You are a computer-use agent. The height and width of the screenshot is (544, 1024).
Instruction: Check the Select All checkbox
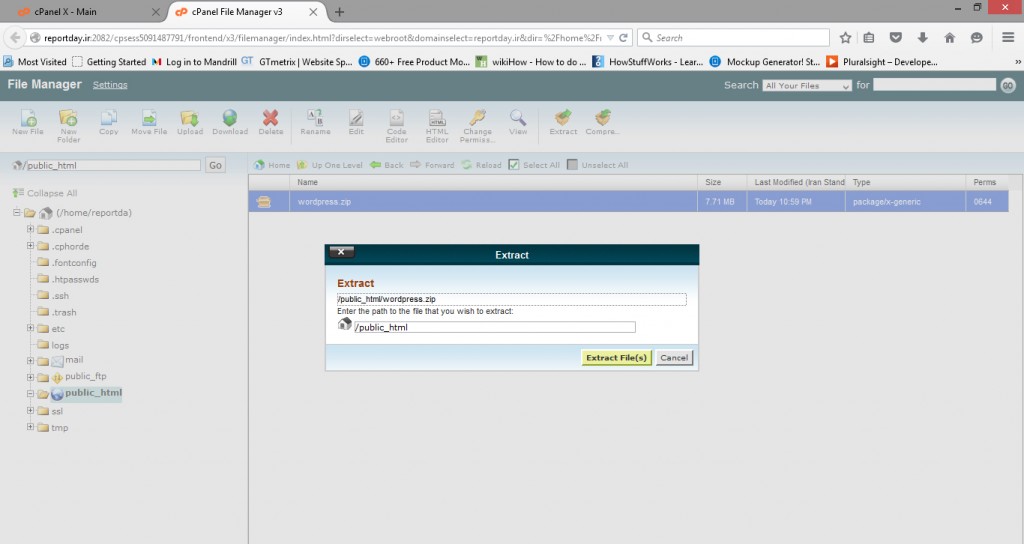coord(514,165)
